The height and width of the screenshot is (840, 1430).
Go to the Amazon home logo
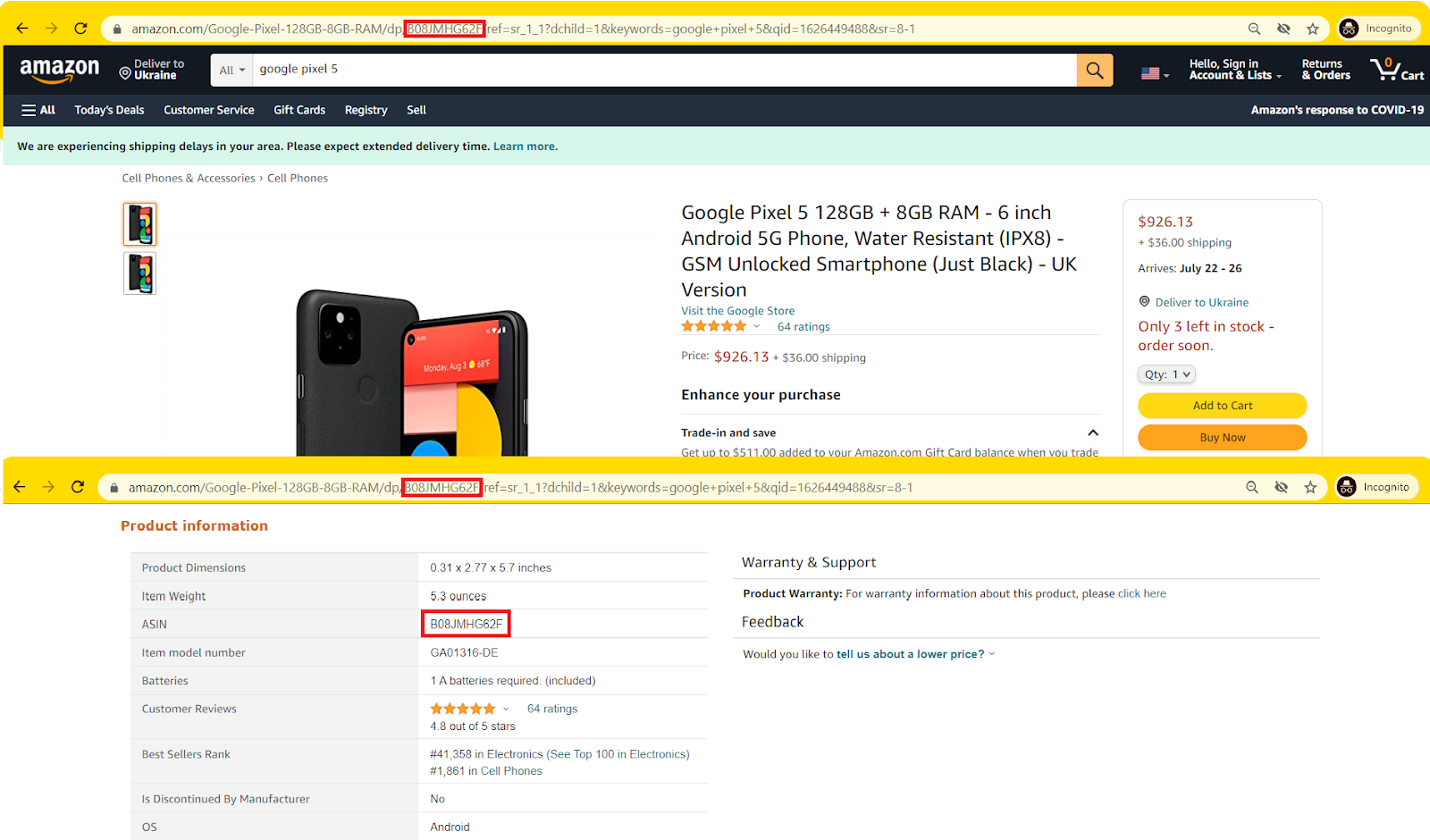pyautogui.click(x=60, y=70)
